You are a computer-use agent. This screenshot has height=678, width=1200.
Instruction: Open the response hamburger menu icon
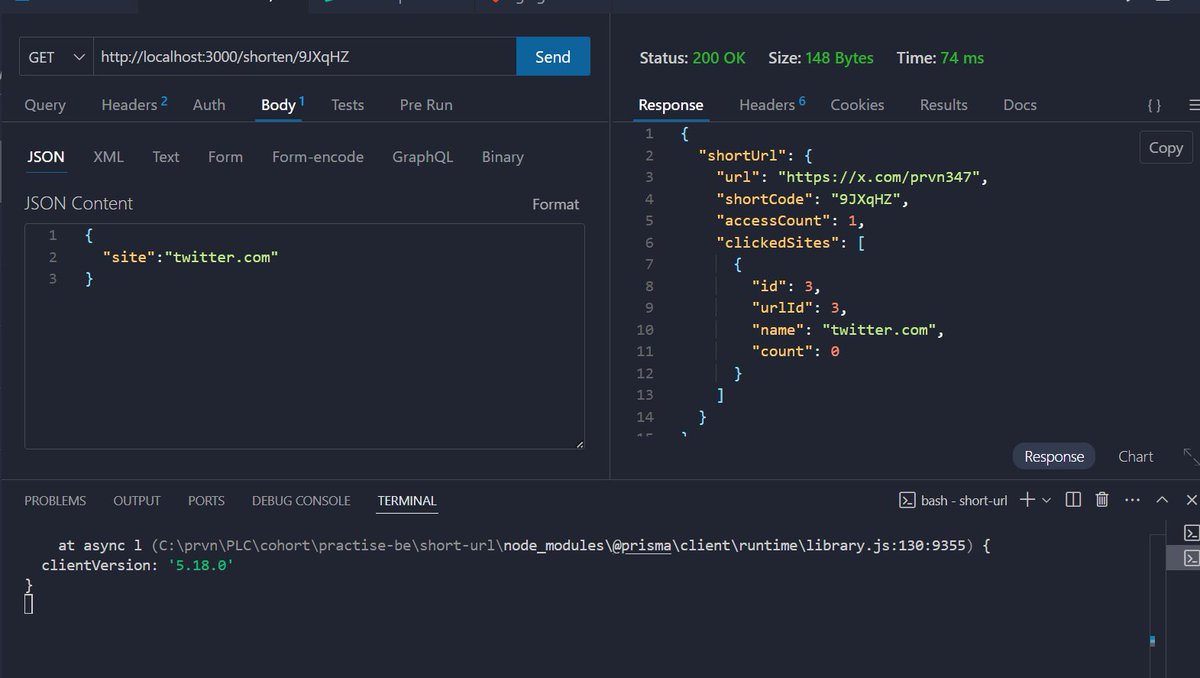tap(1193, 105)
